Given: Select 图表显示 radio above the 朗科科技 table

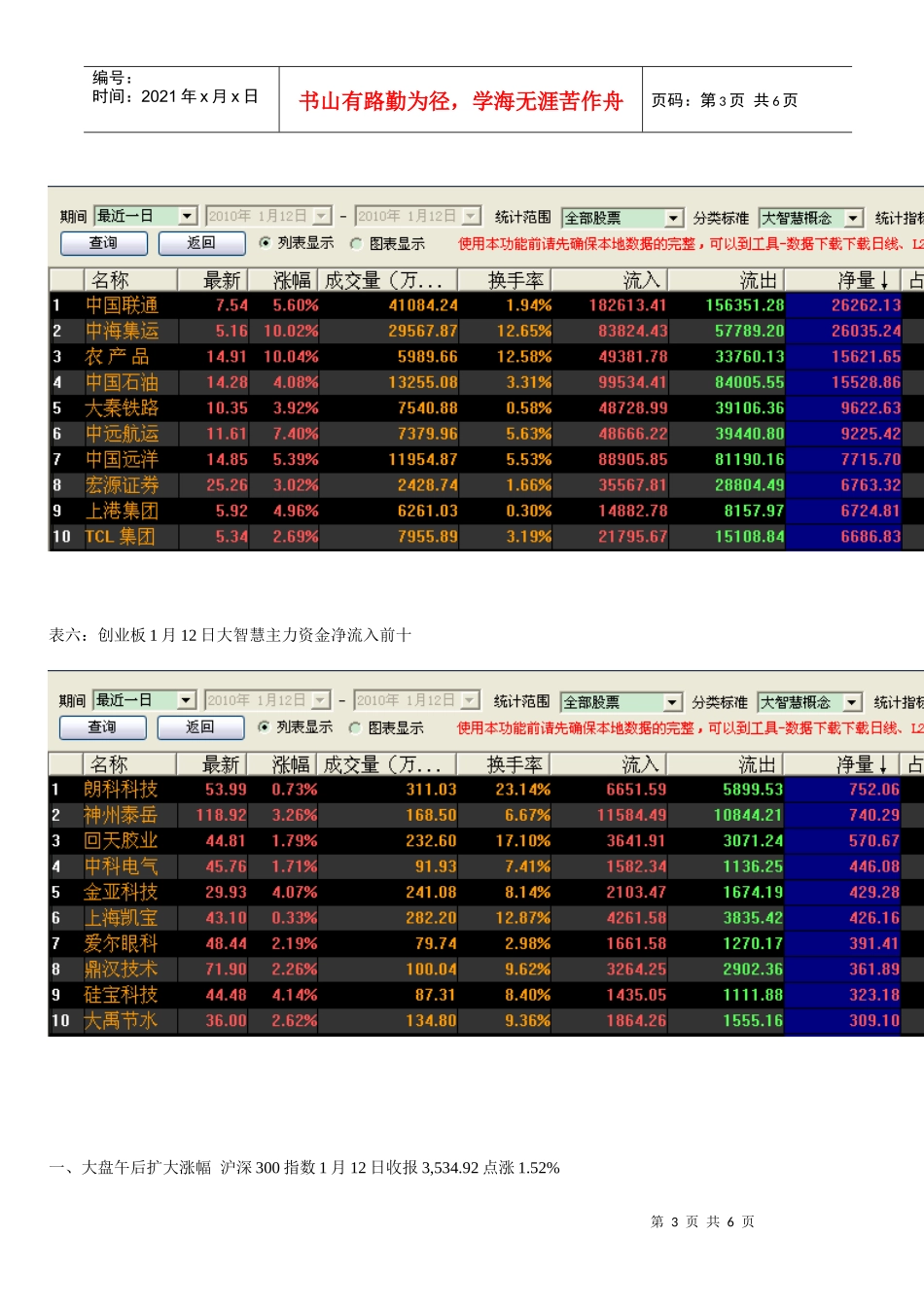Looking at the screenshot, I should pos(355,728).
